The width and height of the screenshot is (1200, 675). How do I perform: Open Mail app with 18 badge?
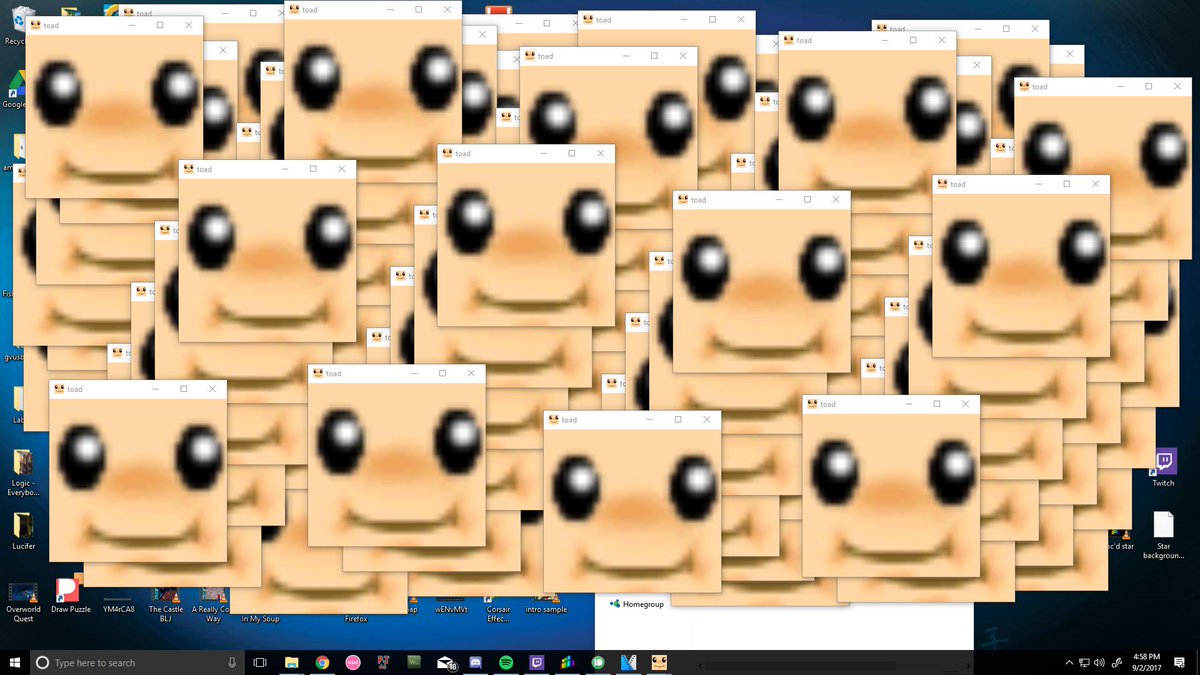(x=447, y=662)
